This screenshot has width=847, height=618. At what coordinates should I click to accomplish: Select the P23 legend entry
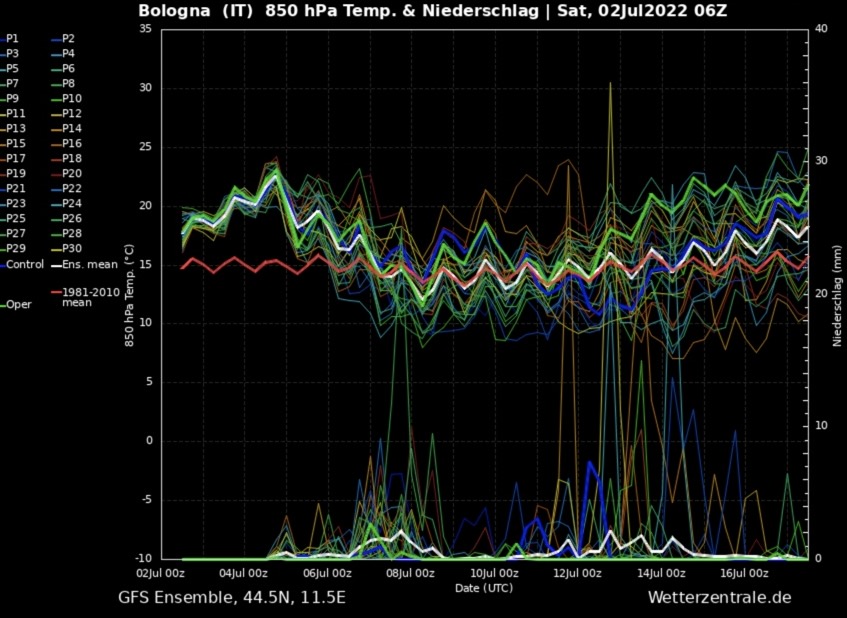click(13, 204)
